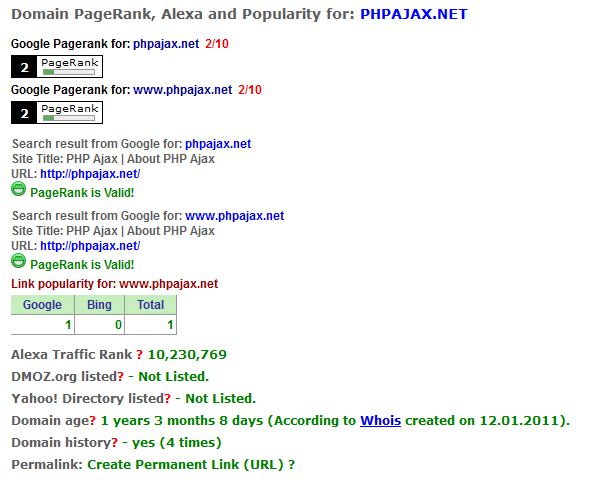Open www.phpajax.net link in second search result
This screenshot has height=480, width=609.
pos(235,216)
